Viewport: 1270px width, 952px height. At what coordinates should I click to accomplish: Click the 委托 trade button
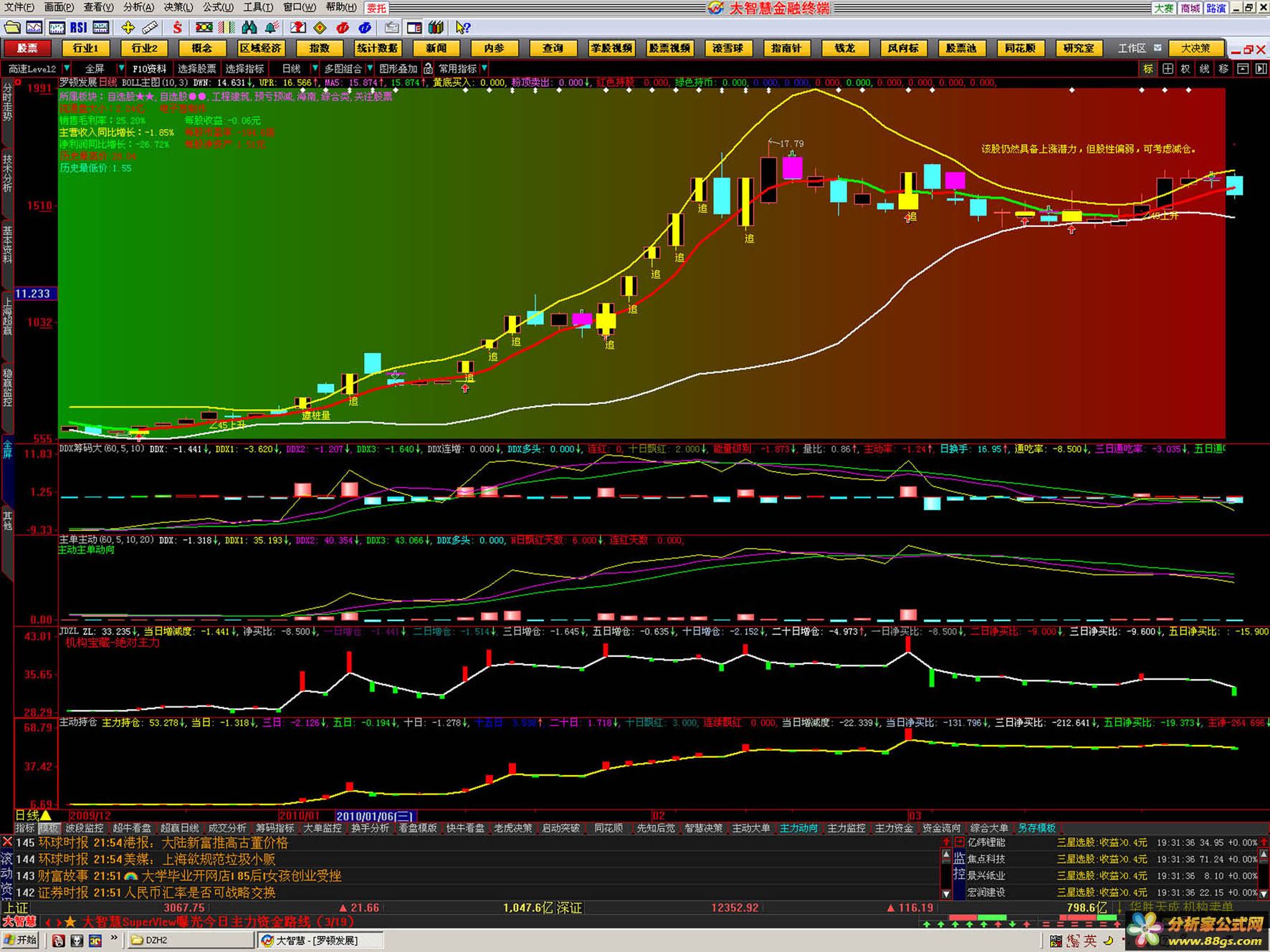pos(376,8)
